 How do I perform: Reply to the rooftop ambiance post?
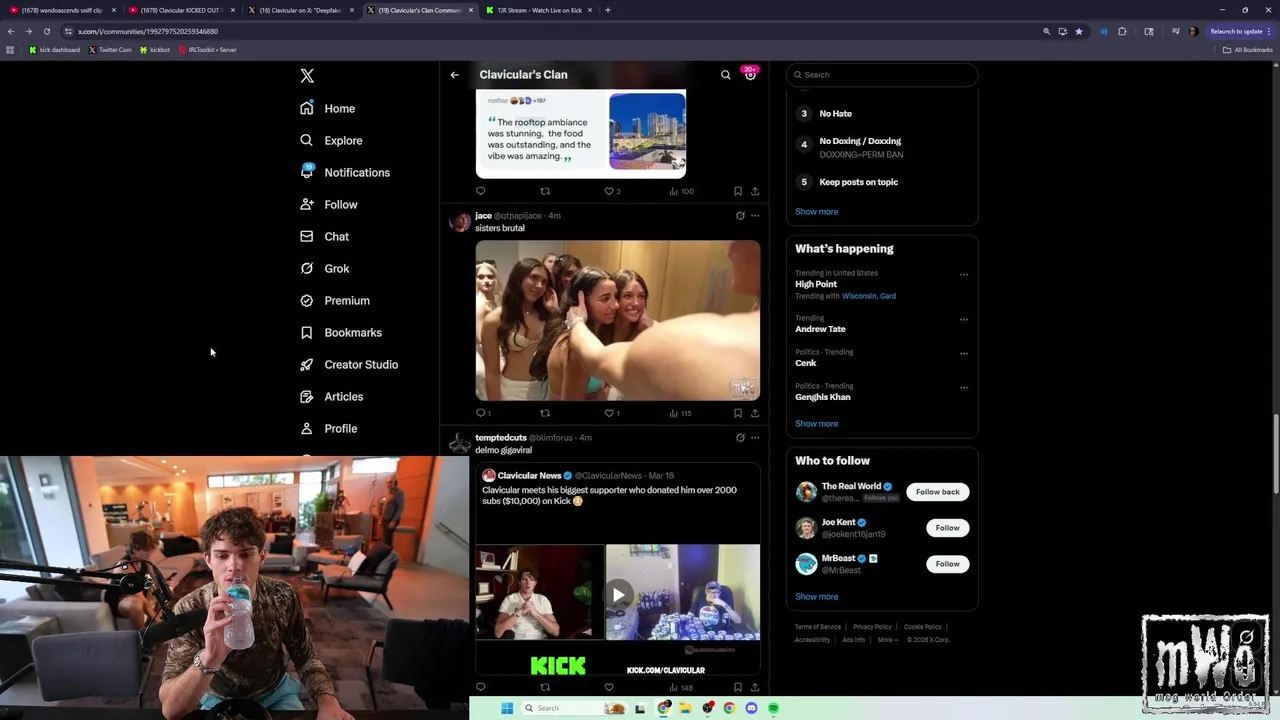pyautogui.click(x=481, y=191)
